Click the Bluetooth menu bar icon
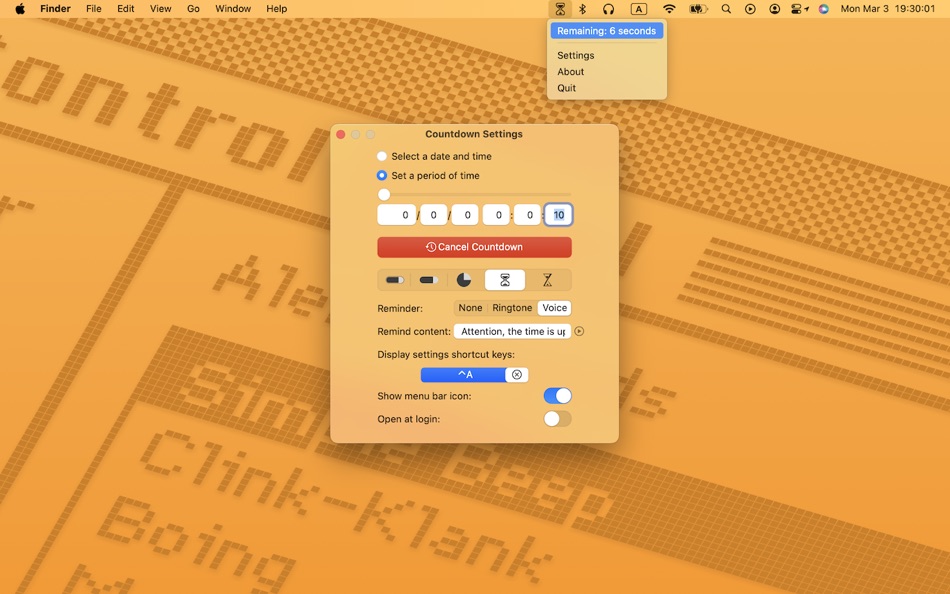Image resolution: width=950 pixels, height=594 pixels. (x=583, y=8)
